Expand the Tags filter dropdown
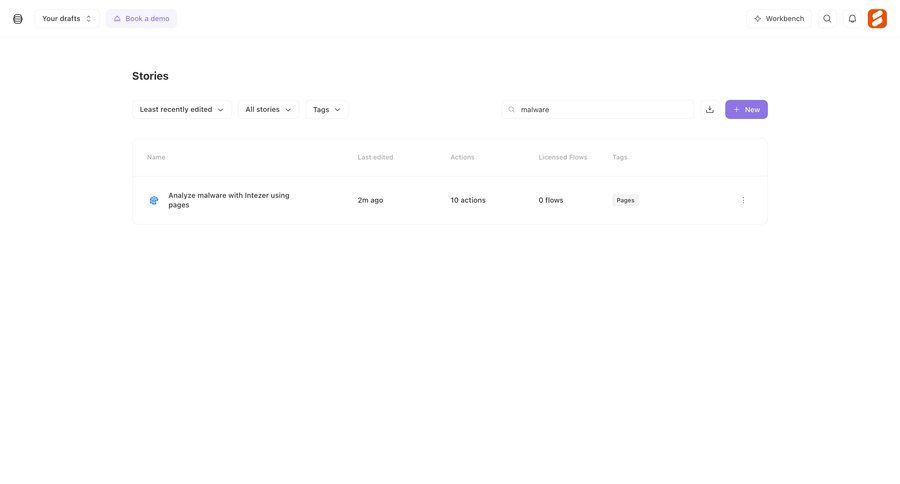The width and height of the screenshot is (900, 484). tap(327, 109)
